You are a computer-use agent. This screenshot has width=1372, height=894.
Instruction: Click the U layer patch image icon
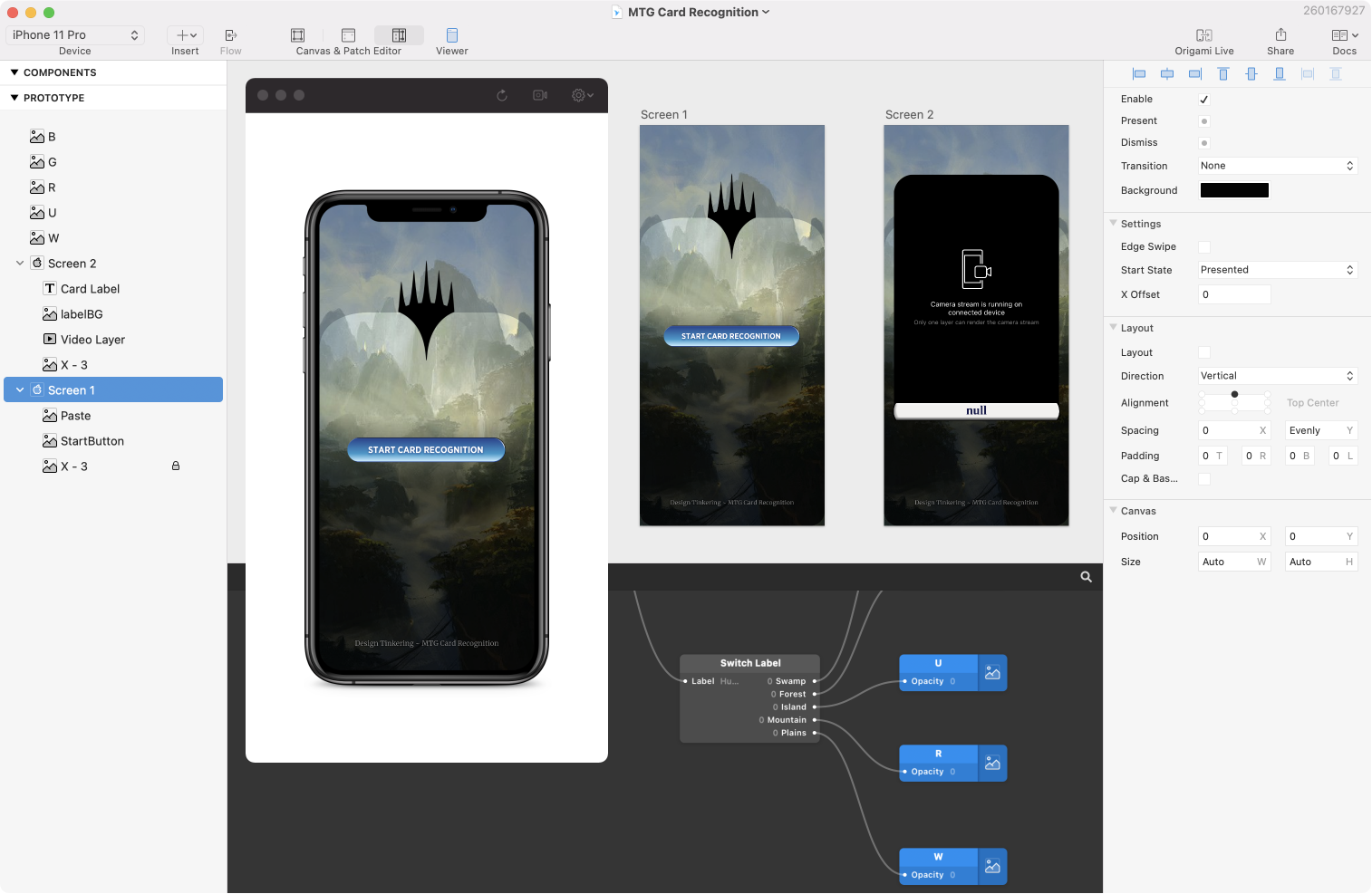coord(992,673)
